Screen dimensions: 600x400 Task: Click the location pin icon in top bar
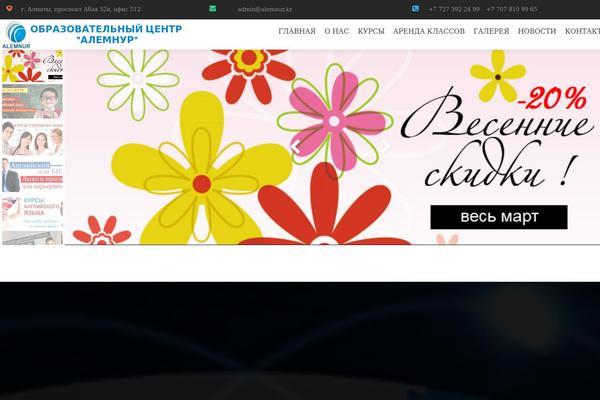point(9,8)
